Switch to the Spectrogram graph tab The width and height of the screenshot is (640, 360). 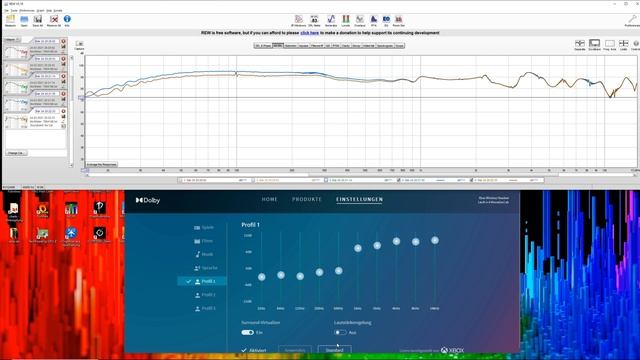point(385,46)
